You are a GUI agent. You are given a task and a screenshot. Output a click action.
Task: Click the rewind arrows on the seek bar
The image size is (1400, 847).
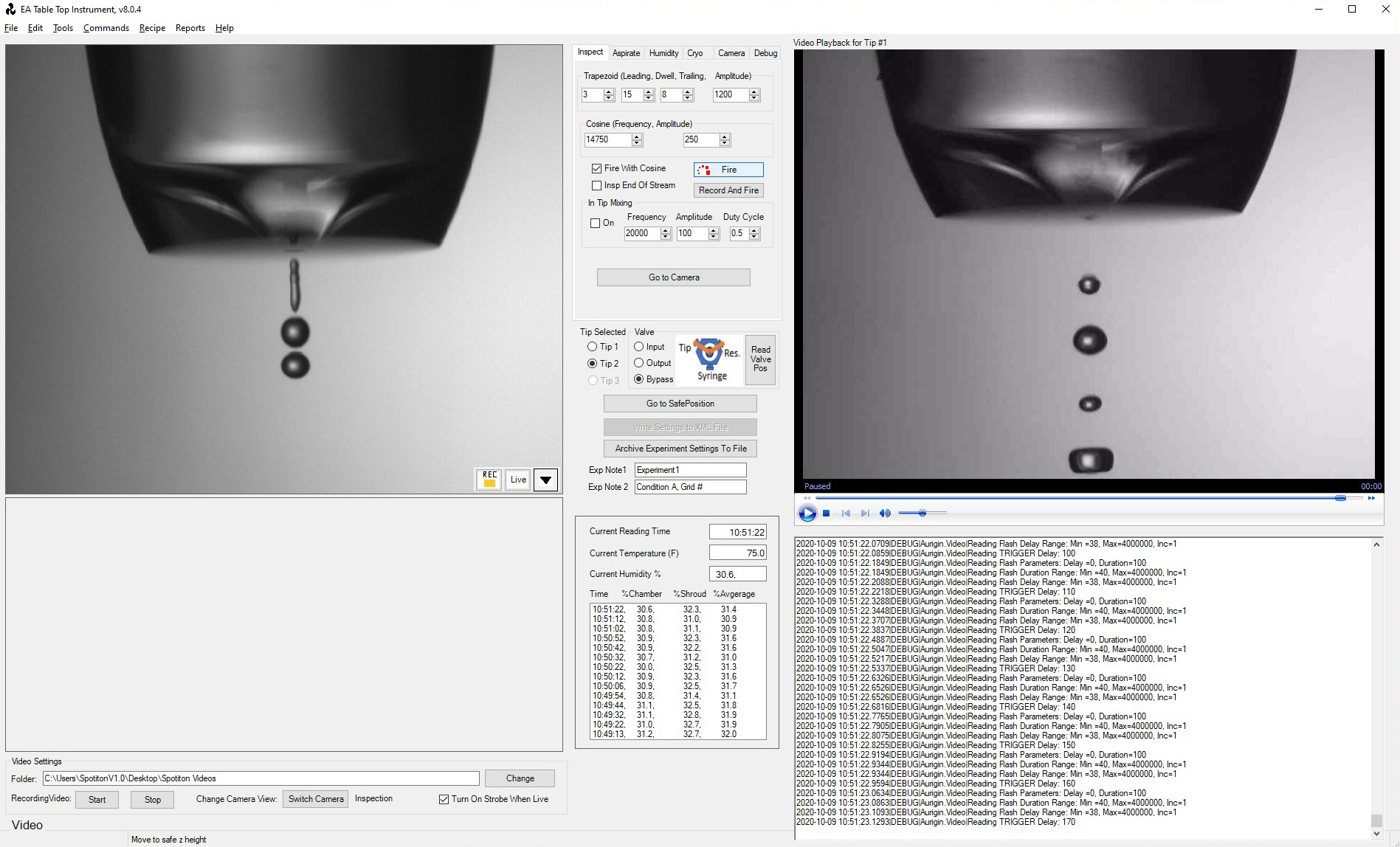[x=807, y=498]
